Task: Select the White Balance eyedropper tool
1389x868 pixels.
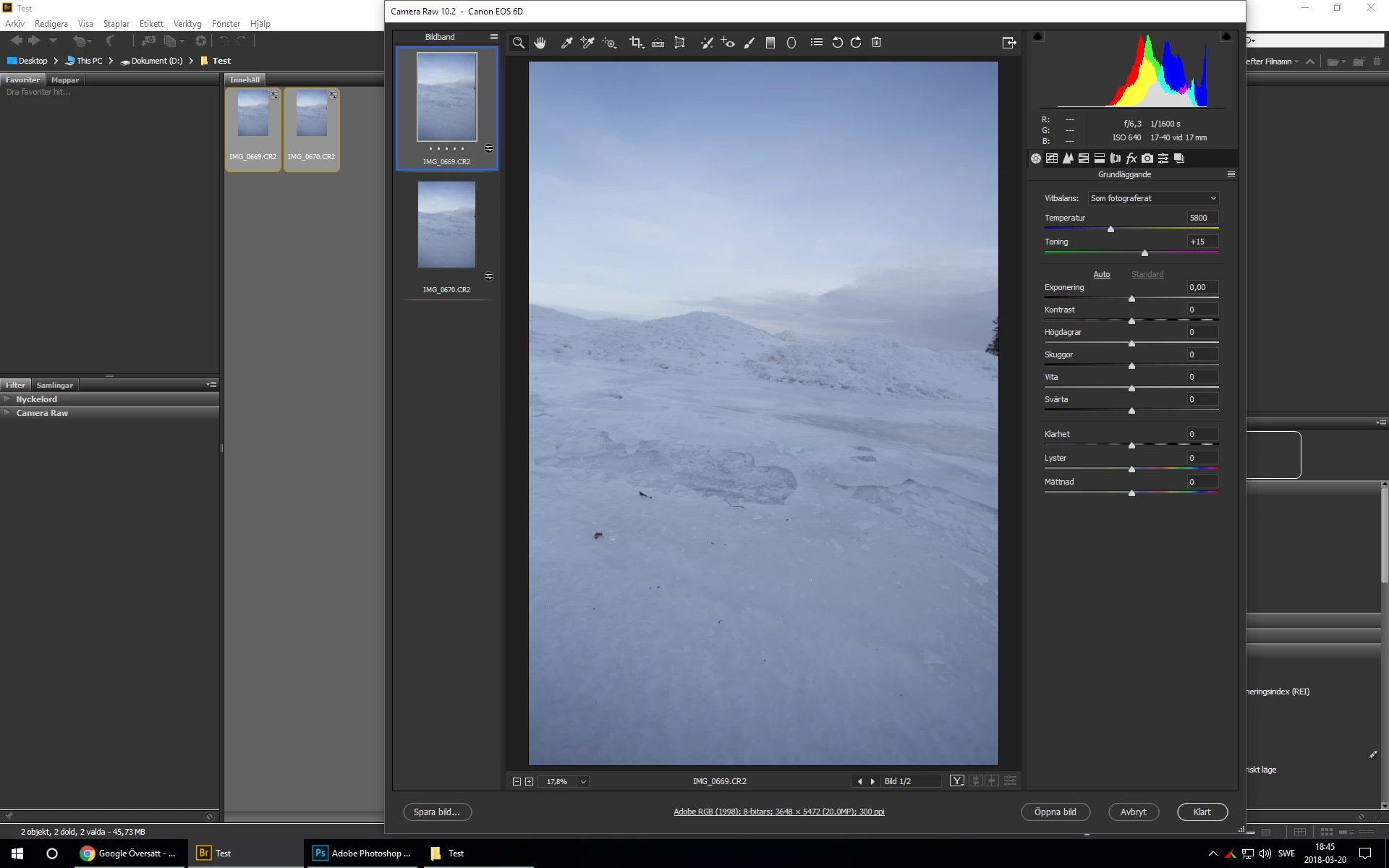Action: pyautogui.click(x=567, y=43)
